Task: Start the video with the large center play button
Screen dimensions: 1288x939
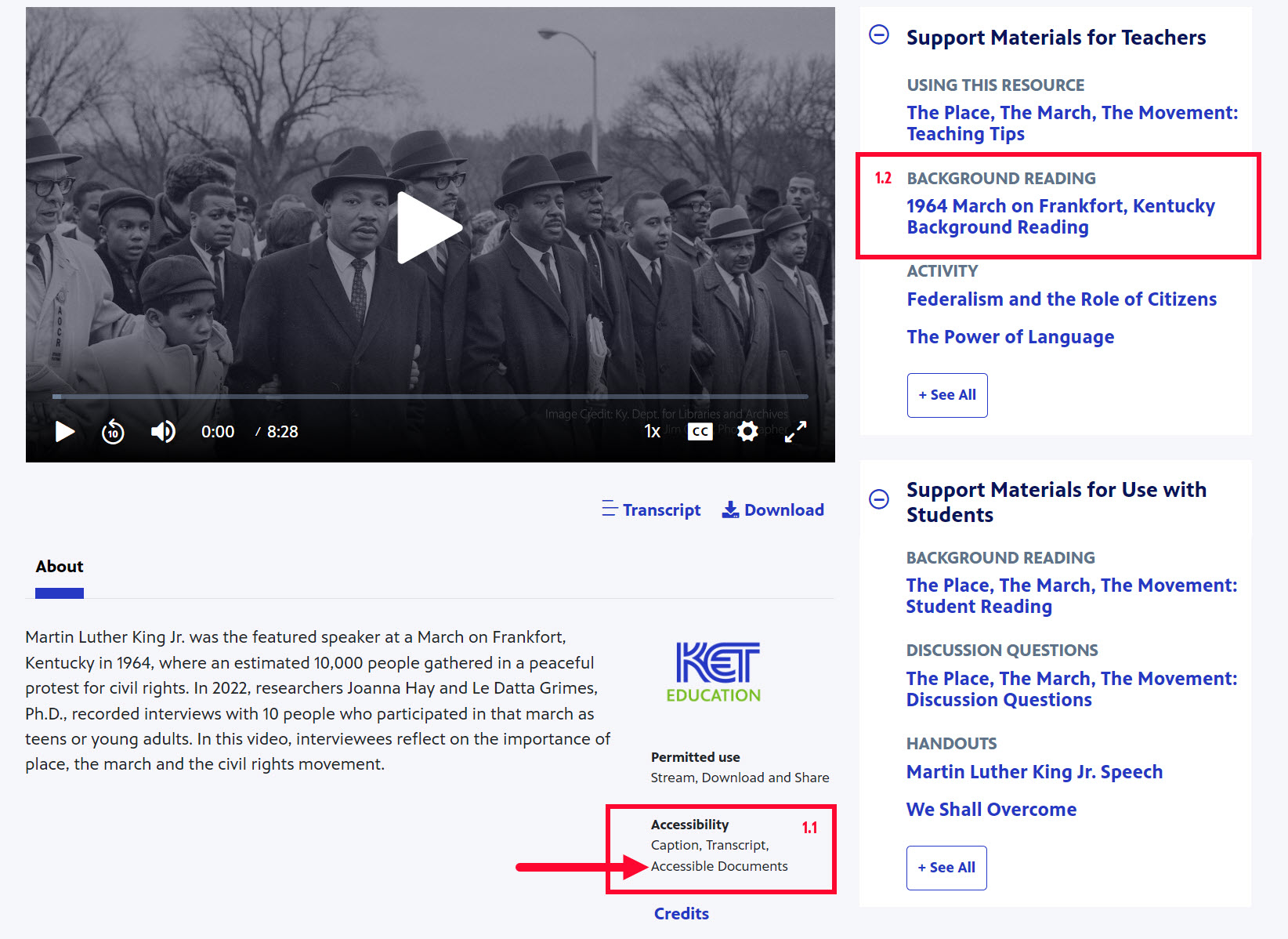Action: [x=429, y=228]
